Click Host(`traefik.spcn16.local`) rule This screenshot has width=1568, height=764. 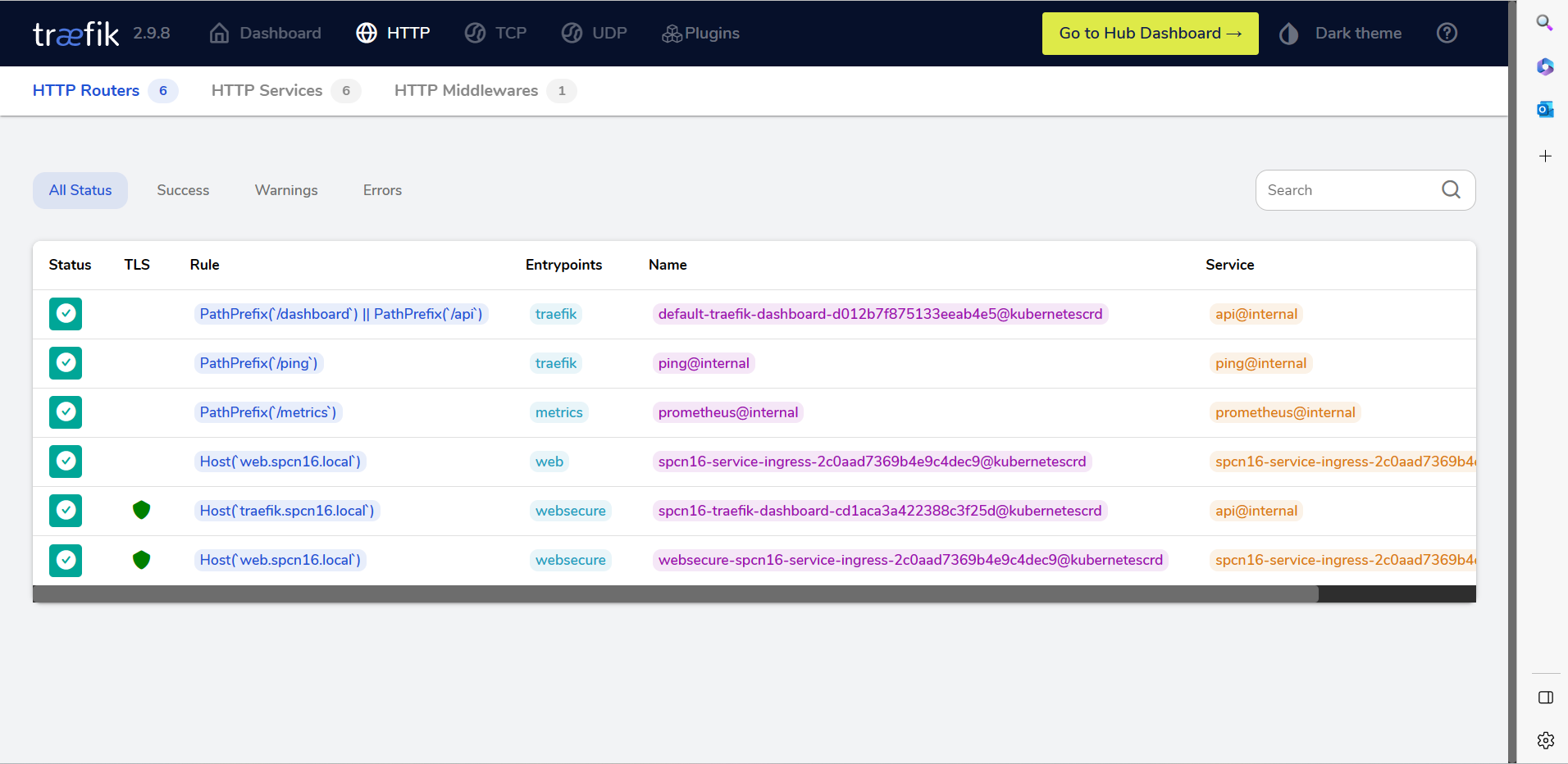287,511
